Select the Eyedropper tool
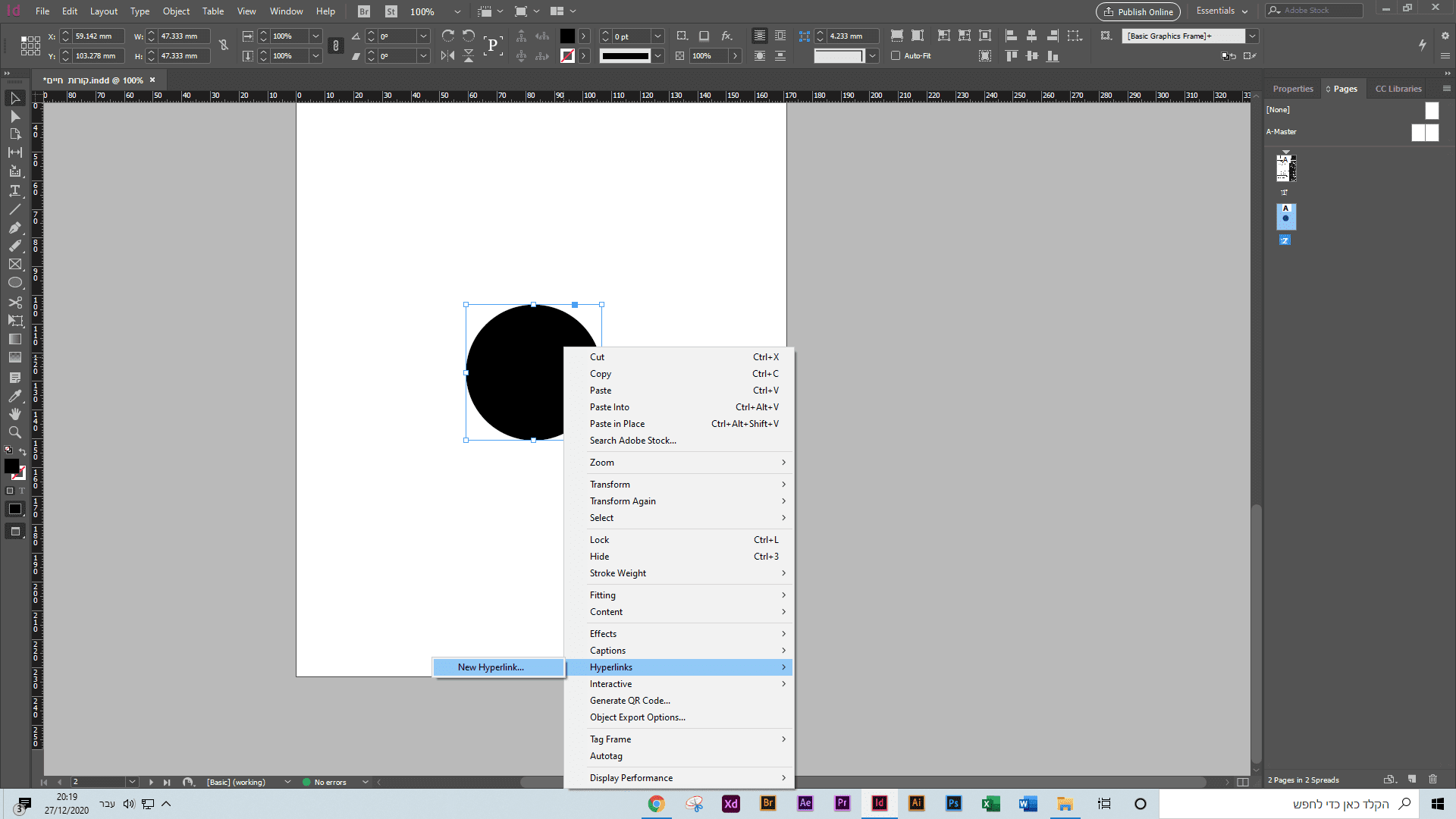The height and width of the screenshot is (819, 1456). (x=14, y=396)
